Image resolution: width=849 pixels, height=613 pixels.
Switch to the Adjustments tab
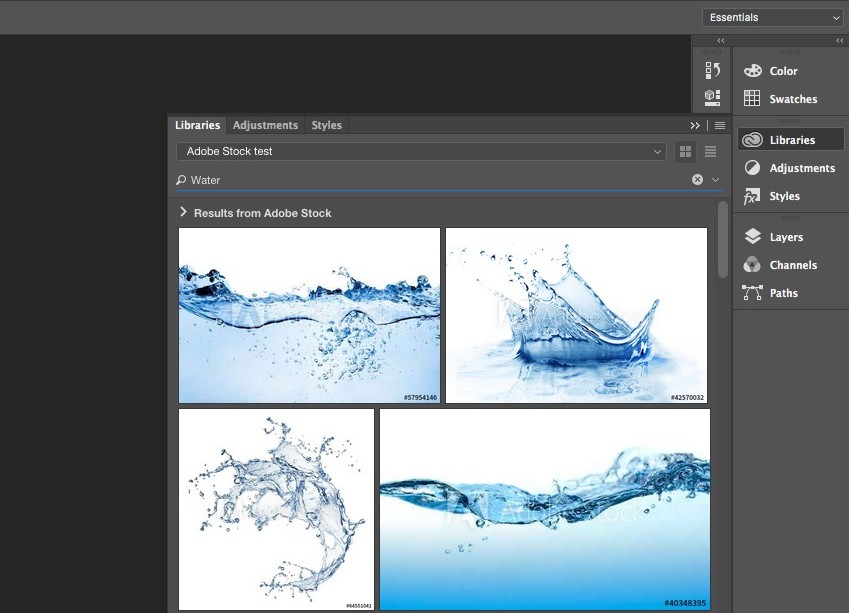point(265,125)
